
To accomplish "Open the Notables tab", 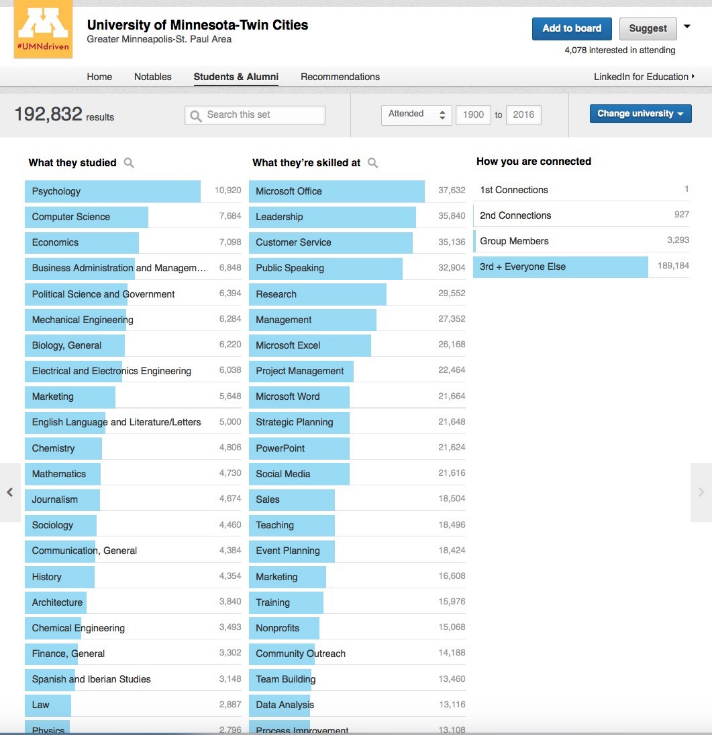I will point(153,77).
